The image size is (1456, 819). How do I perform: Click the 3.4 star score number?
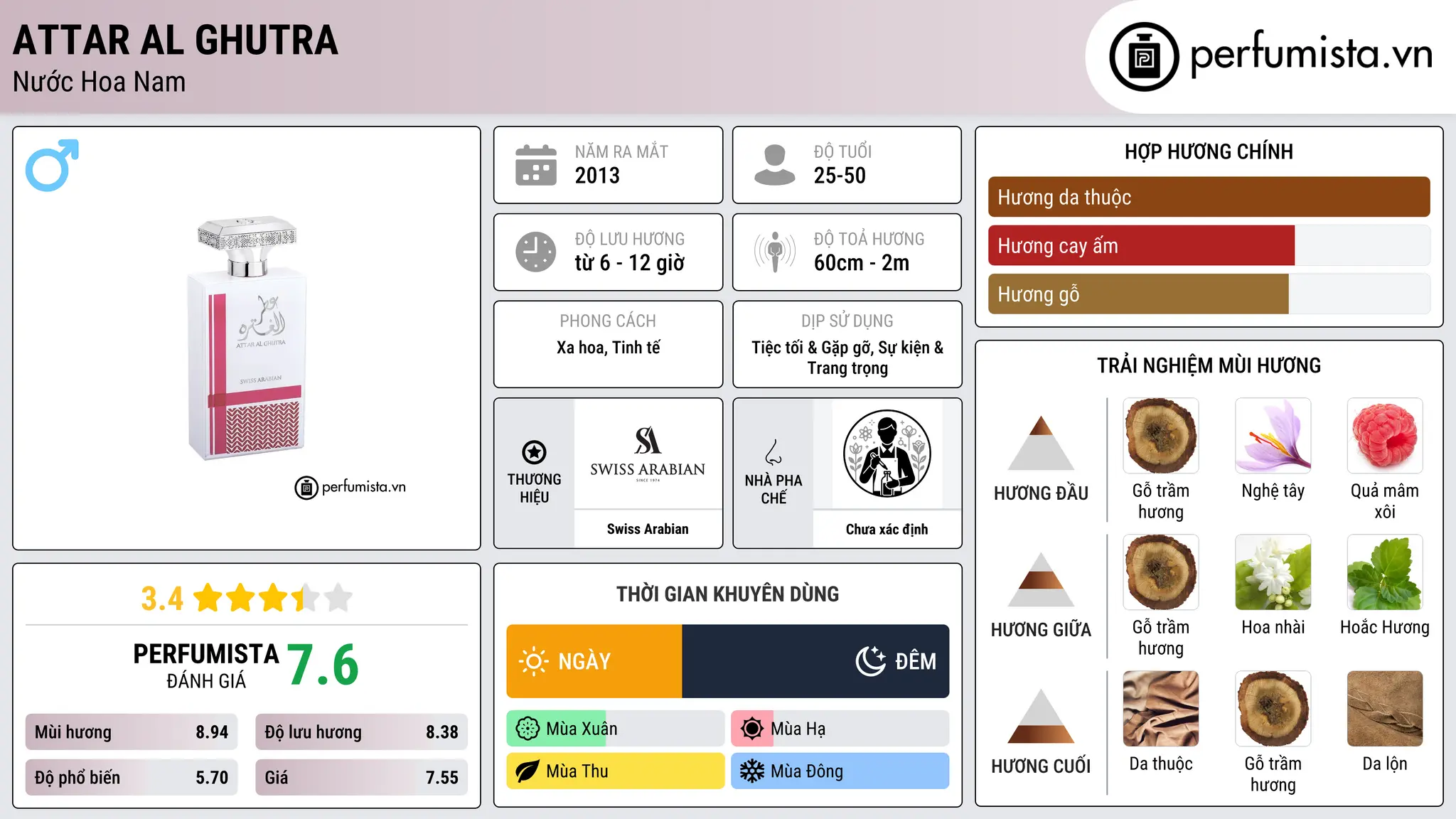coord(162,599)
